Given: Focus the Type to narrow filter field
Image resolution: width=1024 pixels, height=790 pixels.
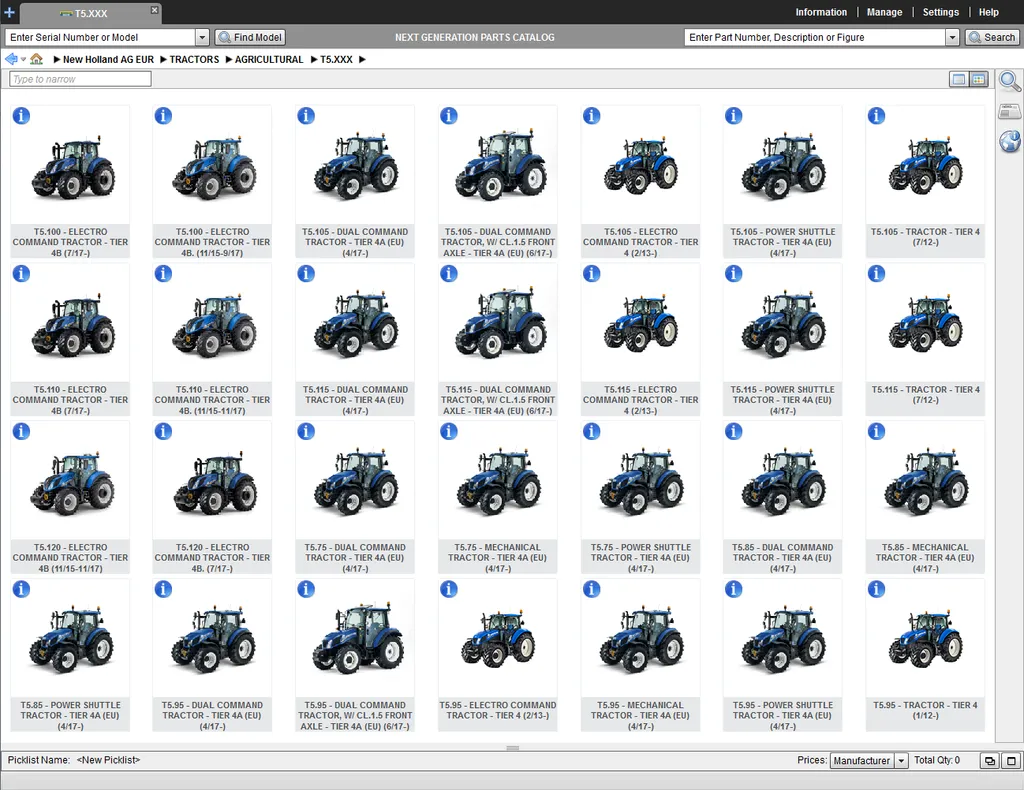Looking at the screenshot, I should (x=80, y=79).
